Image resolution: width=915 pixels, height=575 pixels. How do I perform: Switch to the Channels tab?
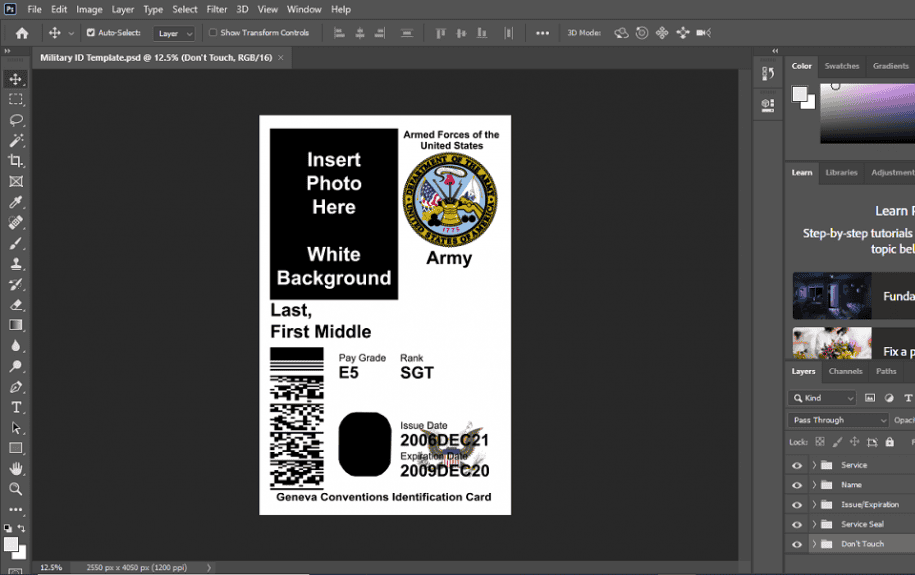[845, 371]
